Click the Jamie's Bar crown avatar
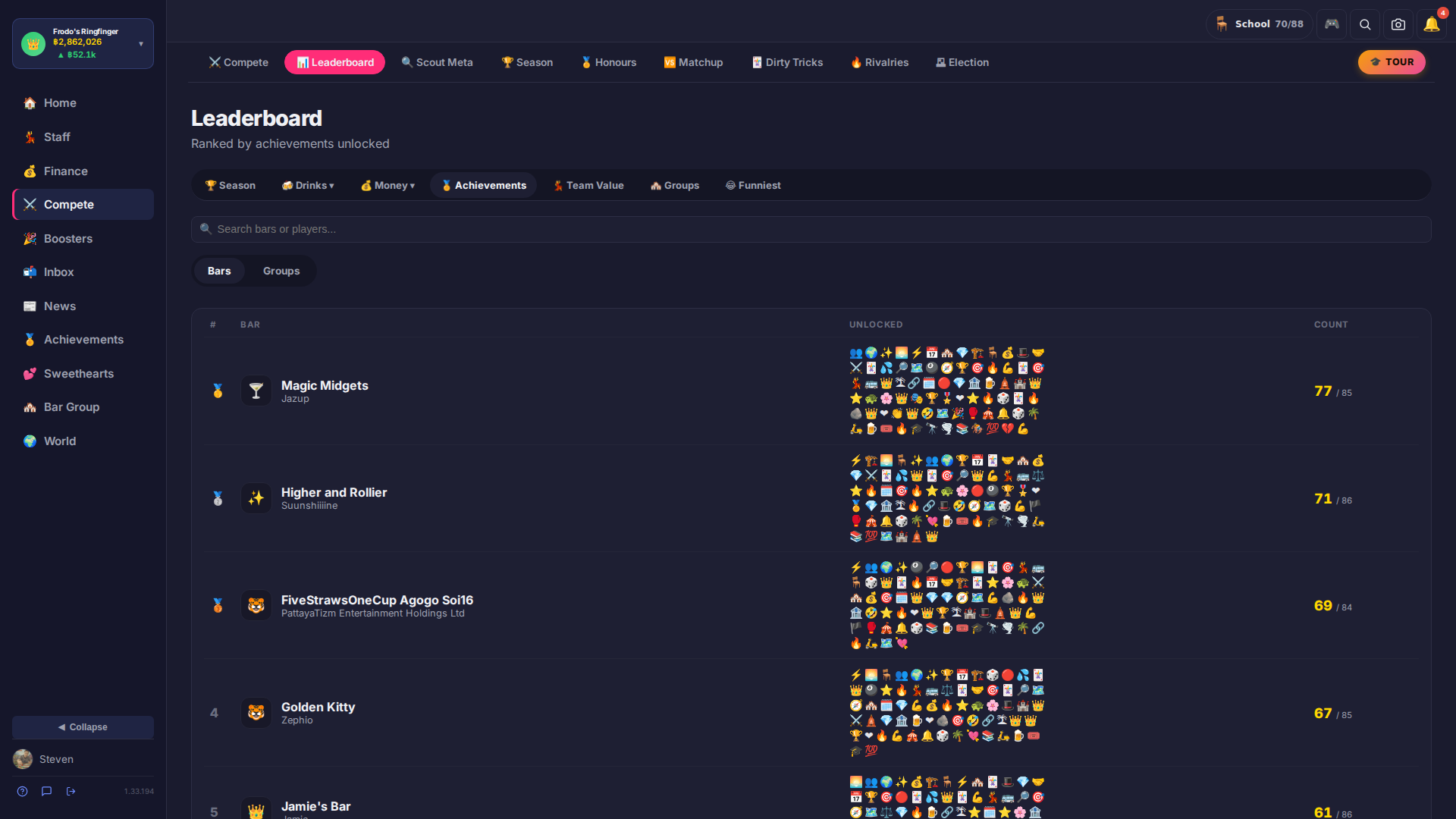This screenshot has width=1456, height=819. (256, 810)
